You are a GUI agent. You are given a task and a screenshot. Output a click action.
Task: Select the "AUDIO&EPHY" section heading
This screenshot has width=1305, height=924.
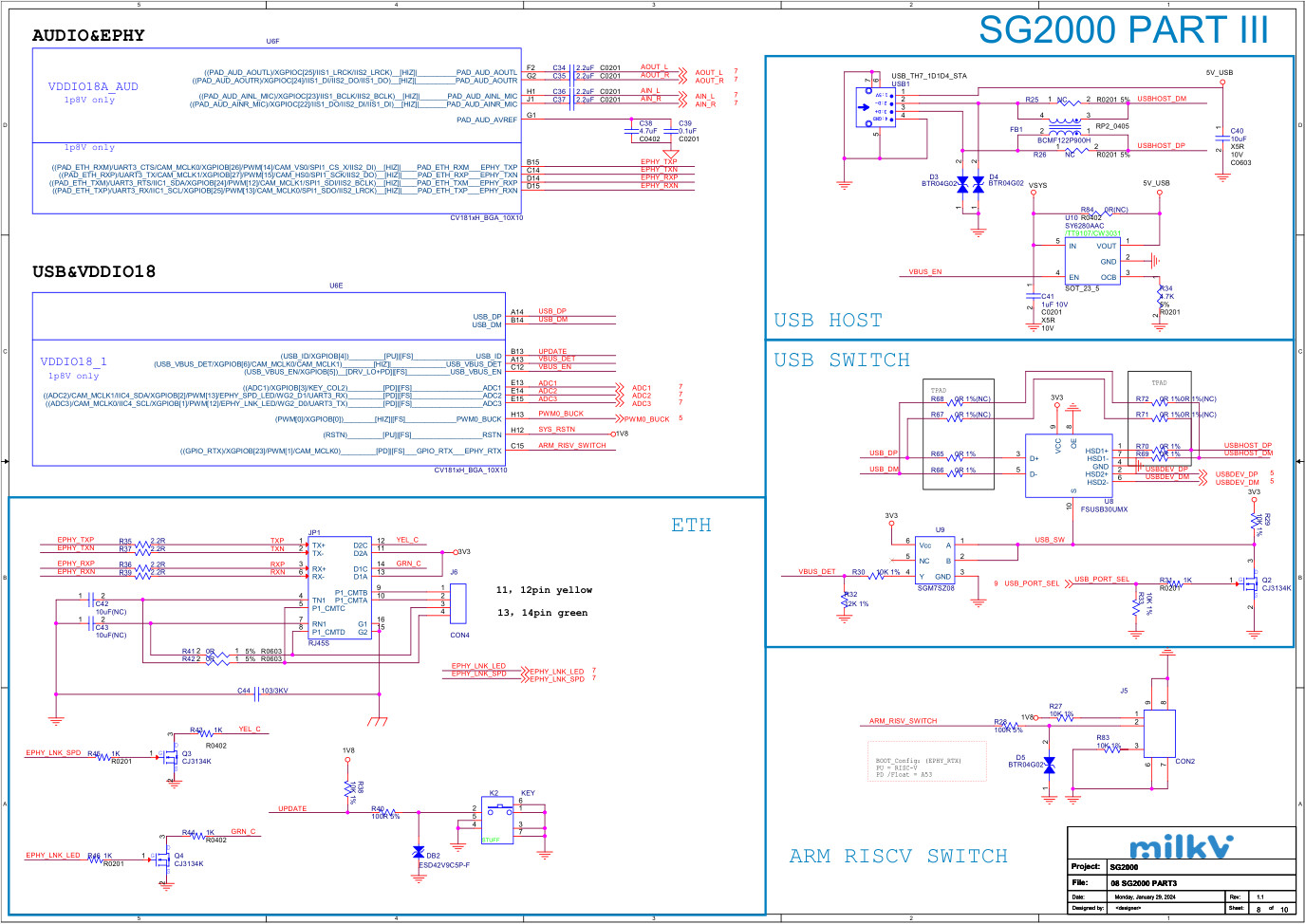[88, 36]
